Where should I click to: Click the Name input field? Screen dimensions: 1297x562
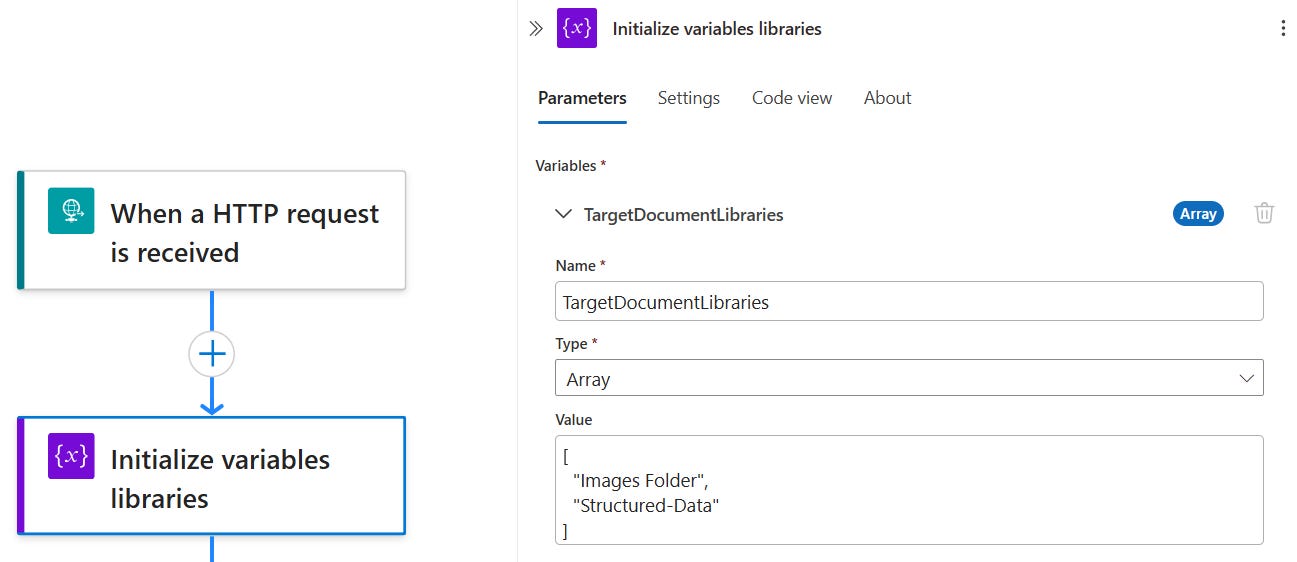click(908, 302)
